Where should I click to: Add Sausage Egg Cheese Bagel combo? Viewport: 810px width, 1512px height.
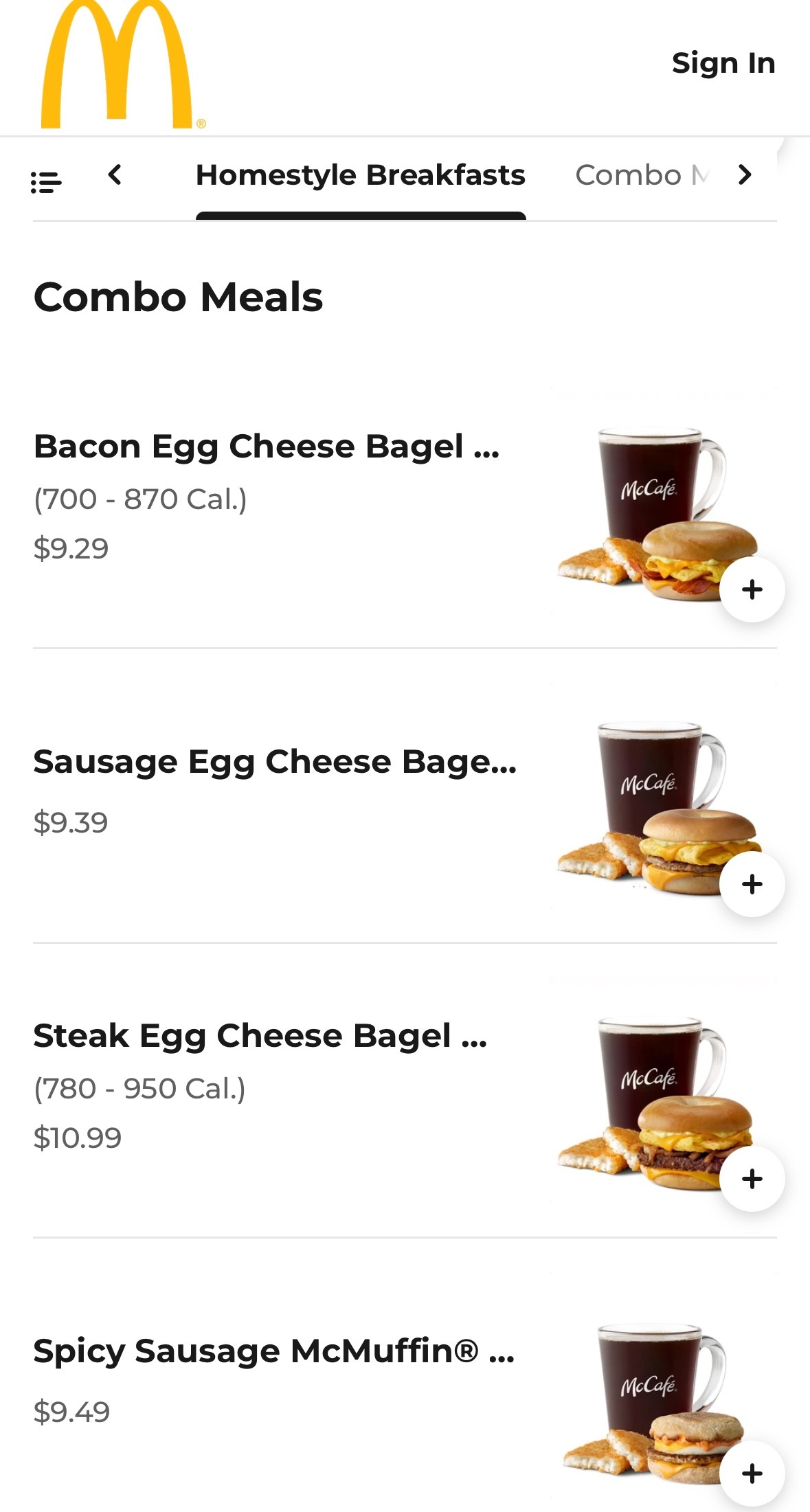[752, 884]
